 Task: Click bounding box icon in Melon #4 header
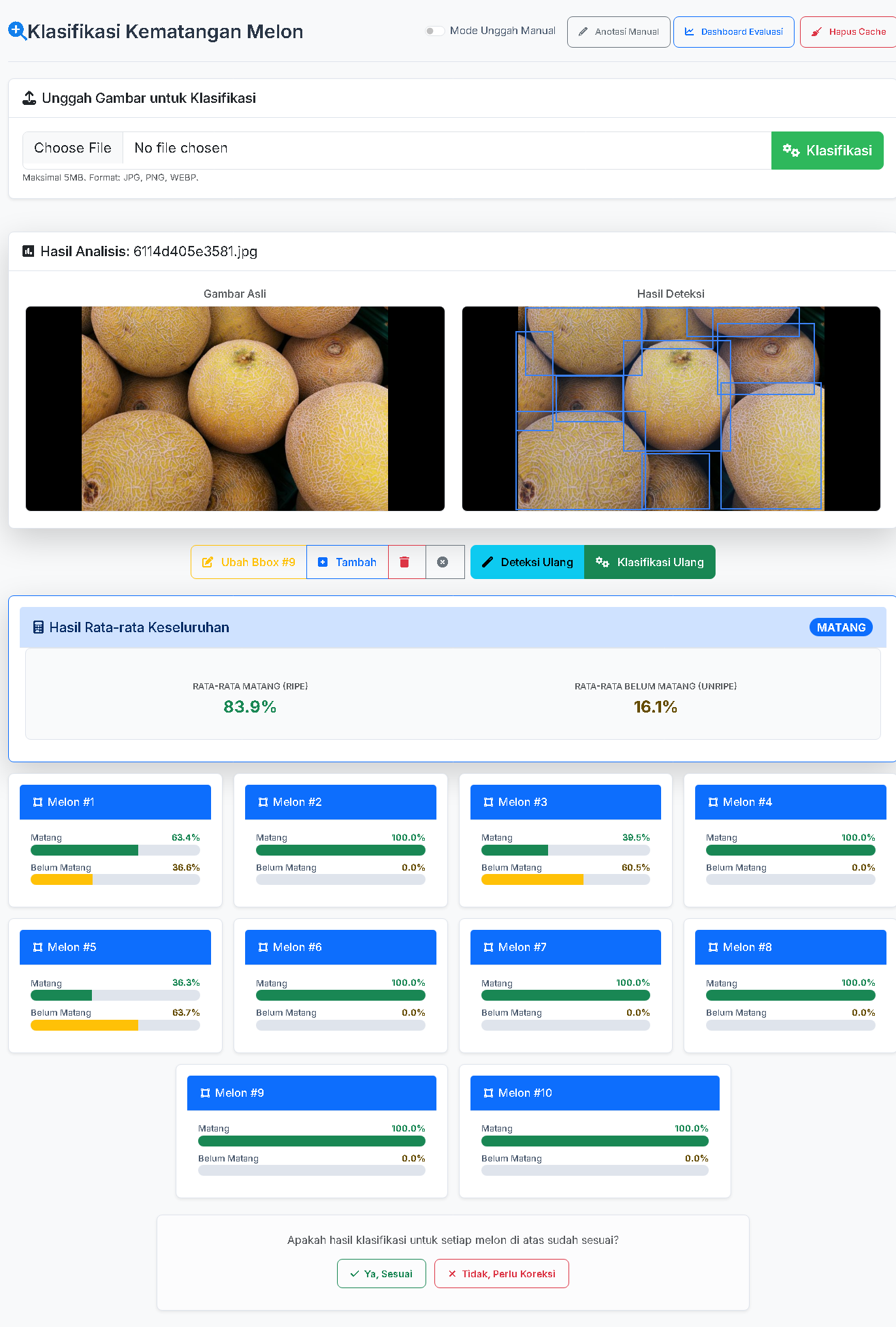713,802
